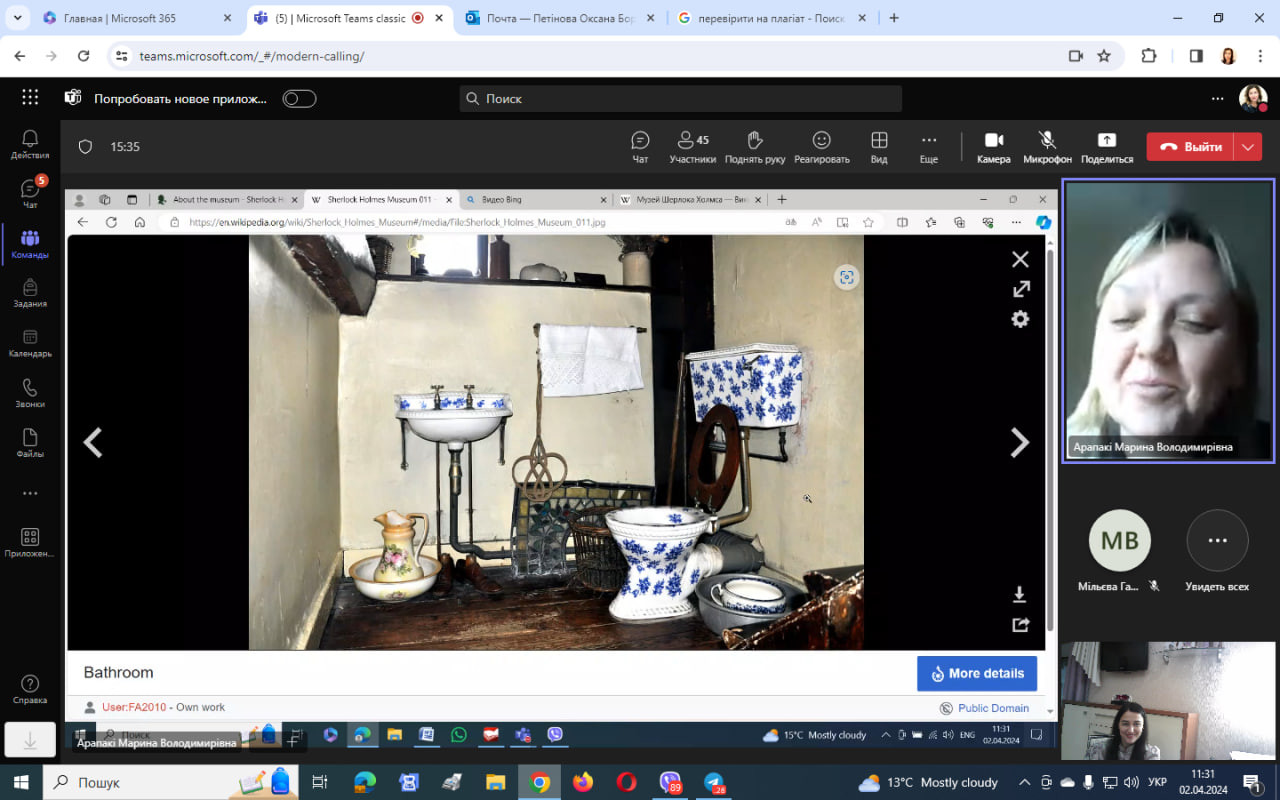Toggle the try new Teams switch
This screenshot has width=1280, height=800.
click(x=299, y=99)
